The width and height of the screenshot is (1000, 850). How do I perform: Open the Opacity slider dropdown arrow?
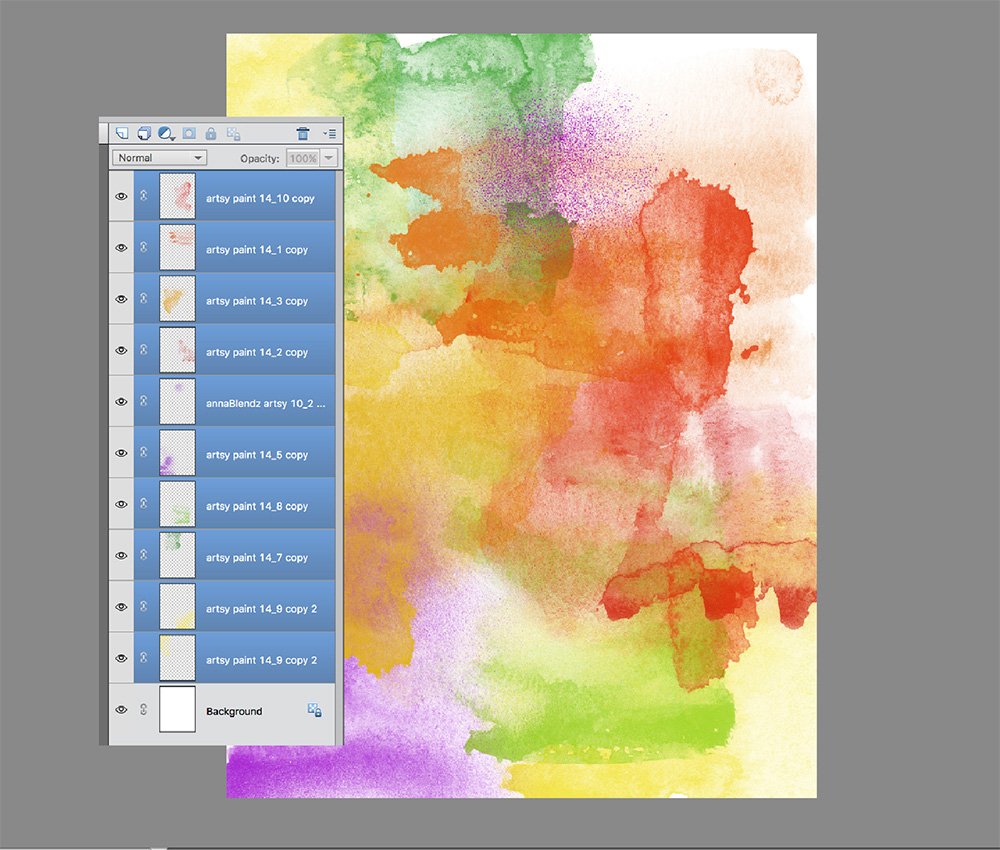pos(328,158)
